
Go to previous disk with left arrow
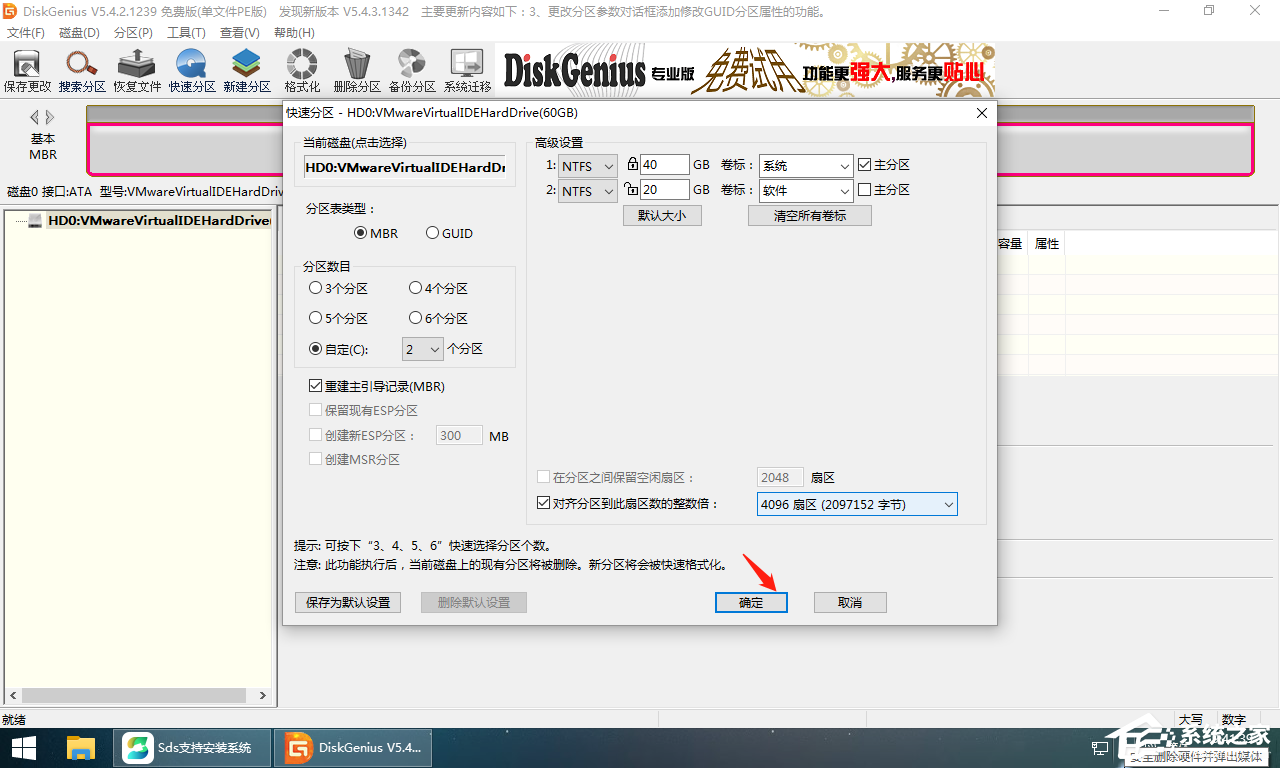35,117
